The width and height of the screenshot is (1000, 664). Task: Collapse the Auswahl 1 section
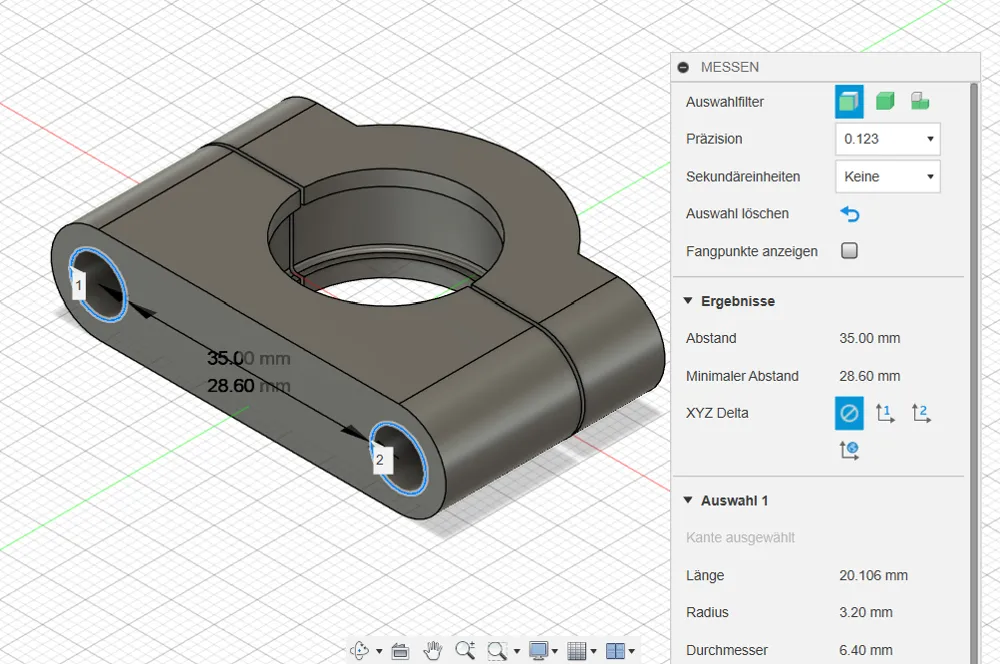tap(688, 500)
